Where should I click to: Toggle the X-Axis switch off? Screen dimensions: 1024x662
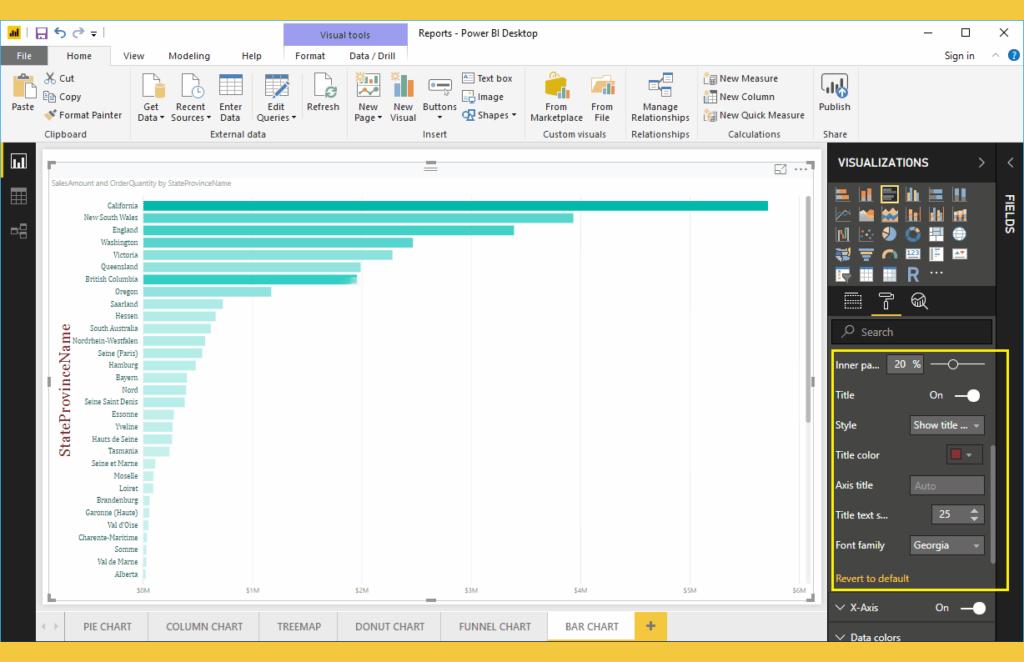coord(972,608)
